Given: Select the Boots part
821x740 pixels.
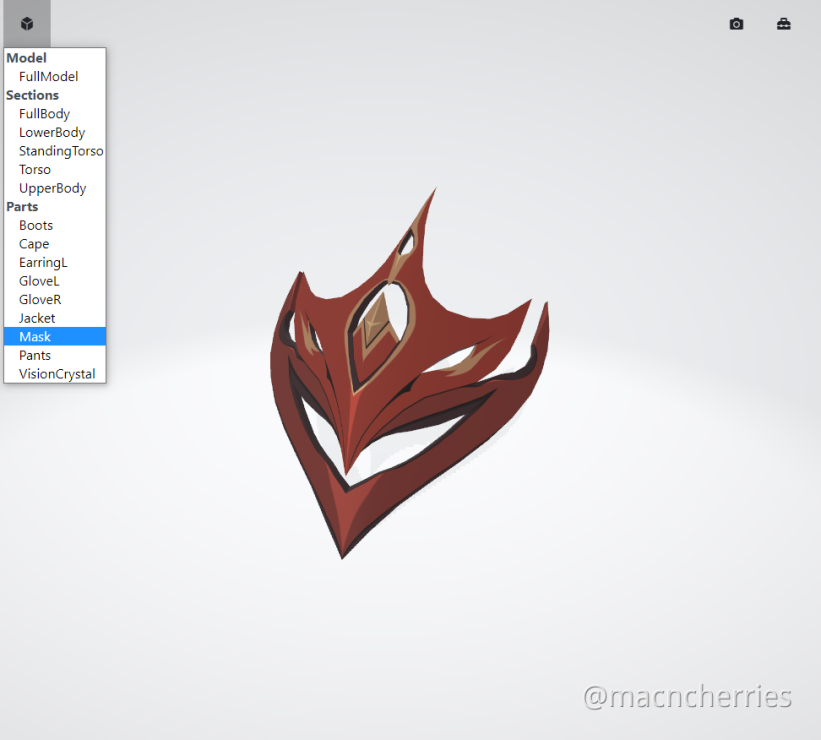Looking at the screenshot, I should [36, 226].
